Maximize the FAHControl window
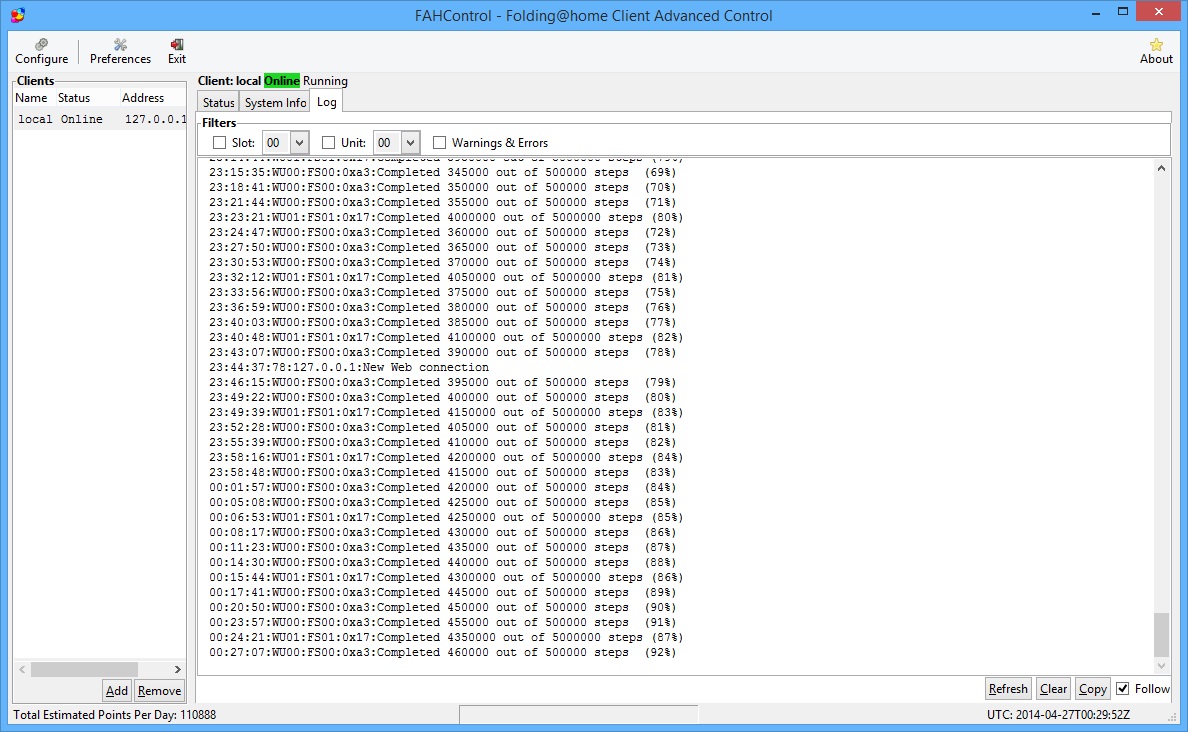 coord(1123,12)
